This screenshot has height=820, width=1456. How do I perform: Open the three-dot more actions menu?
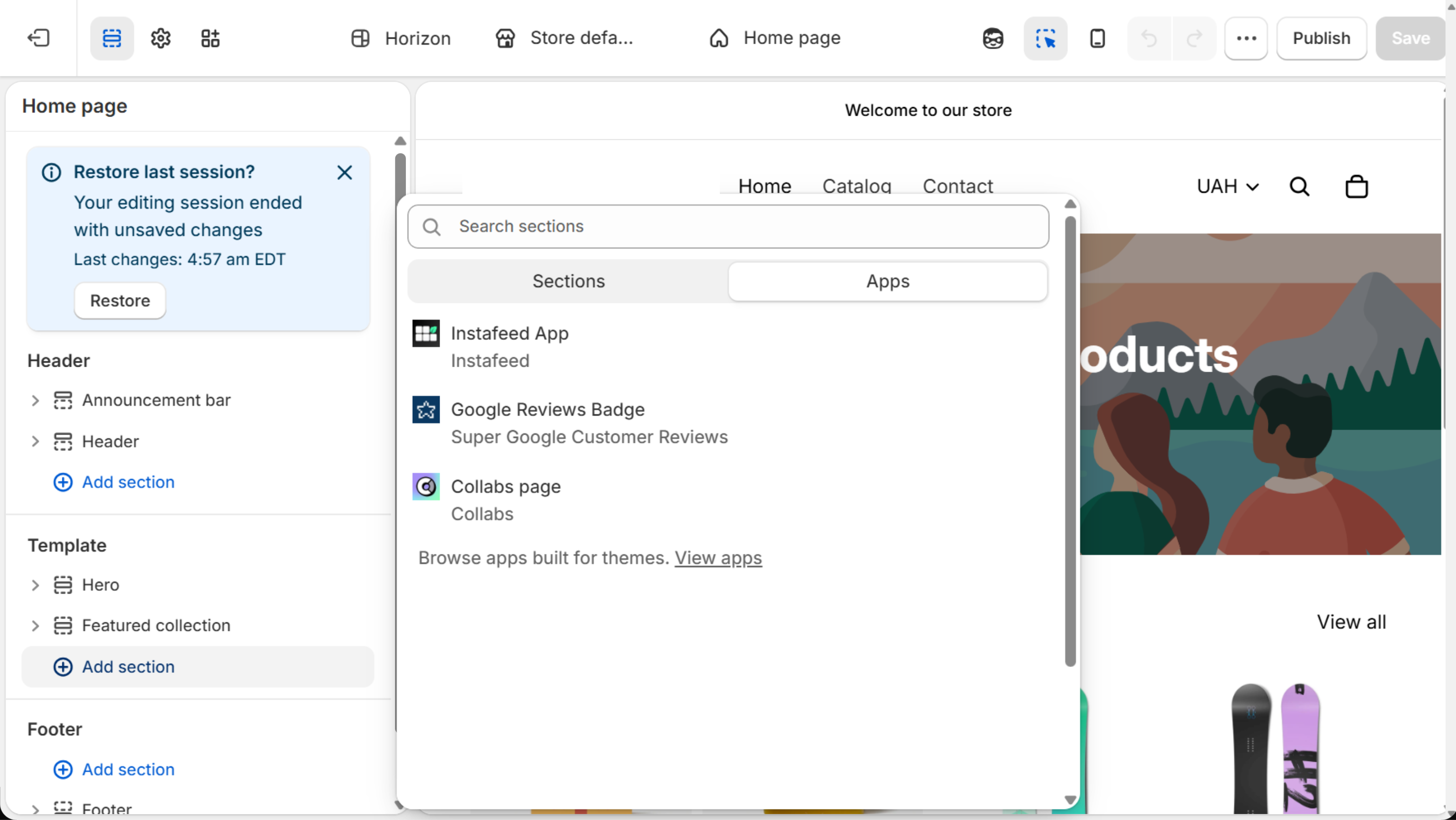[1246, 38]
